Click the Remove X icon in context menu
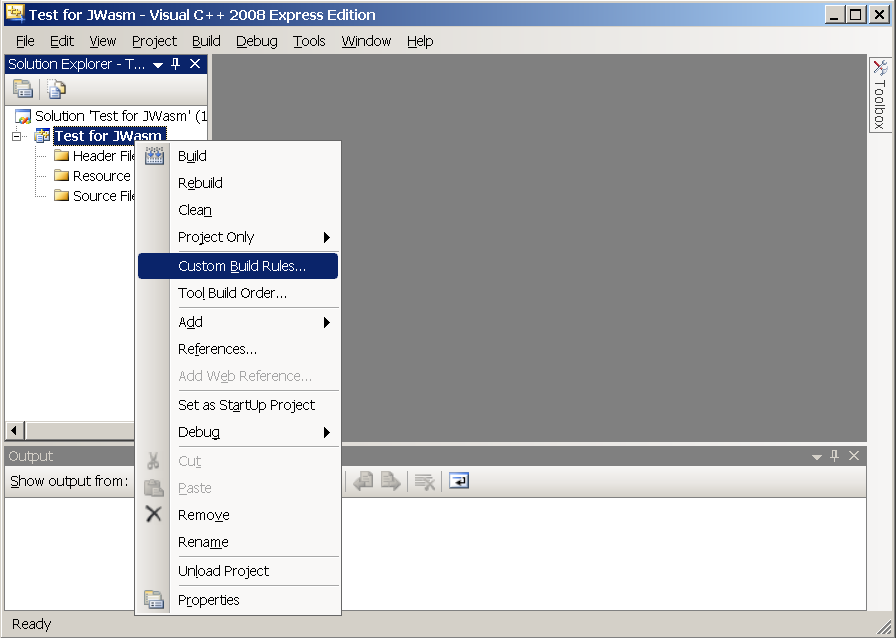 154,514
